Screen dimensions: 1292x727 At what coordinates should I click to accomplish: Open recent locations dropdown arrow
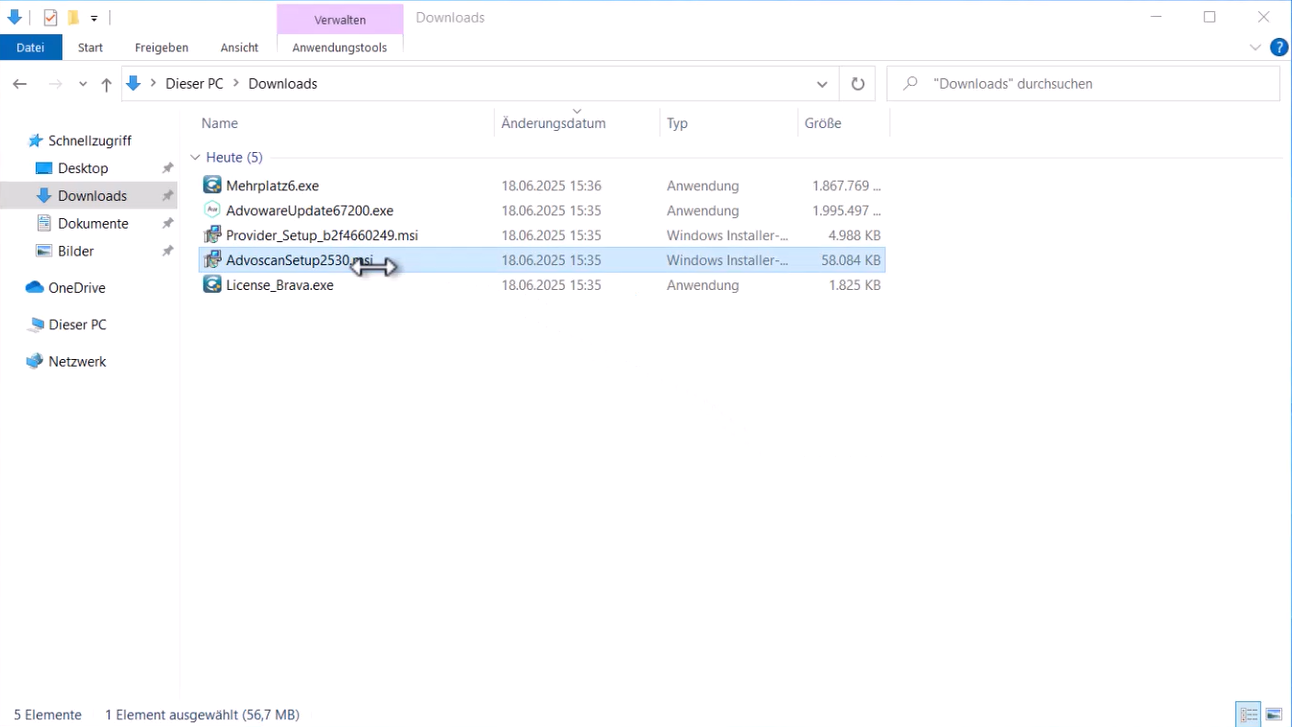pyautogui.click(x=82, y=84)
